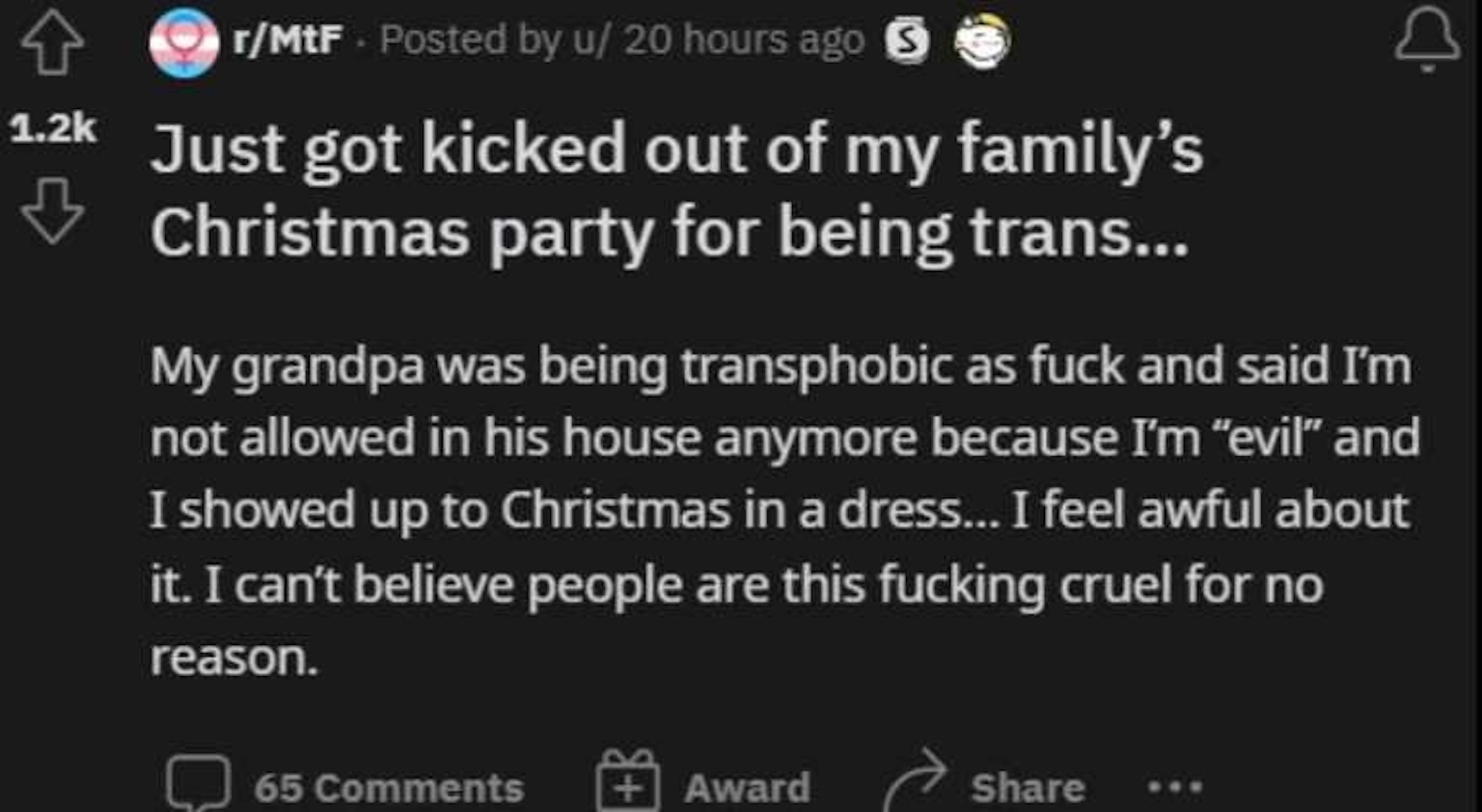1482x812 pixels.
Task: Click the smiley face award badge
Action: tap(983, 42)
